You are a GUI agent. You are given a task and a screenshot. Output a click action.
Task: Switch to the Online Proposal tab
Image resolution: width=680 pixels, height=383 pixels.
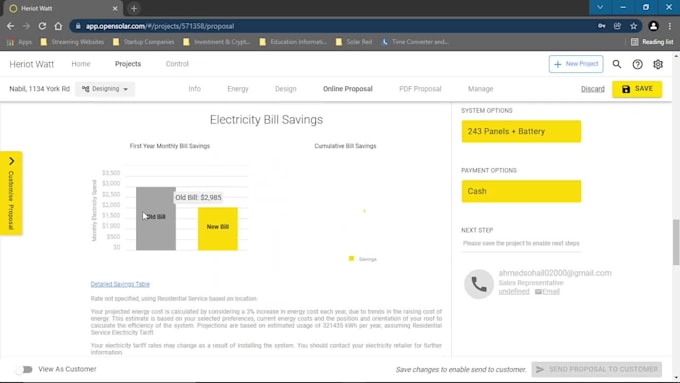pos(347,89)
